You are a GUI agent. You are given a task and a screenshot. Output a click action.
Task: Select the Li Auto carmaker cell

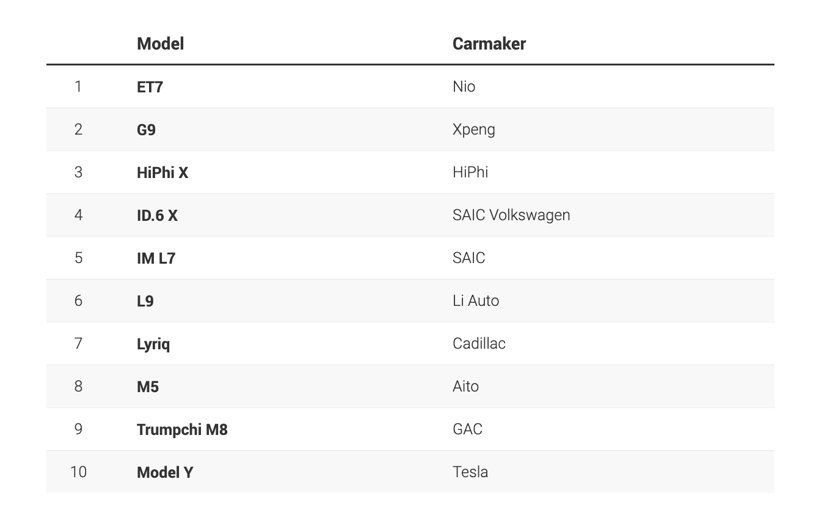(x=476, y=301)
